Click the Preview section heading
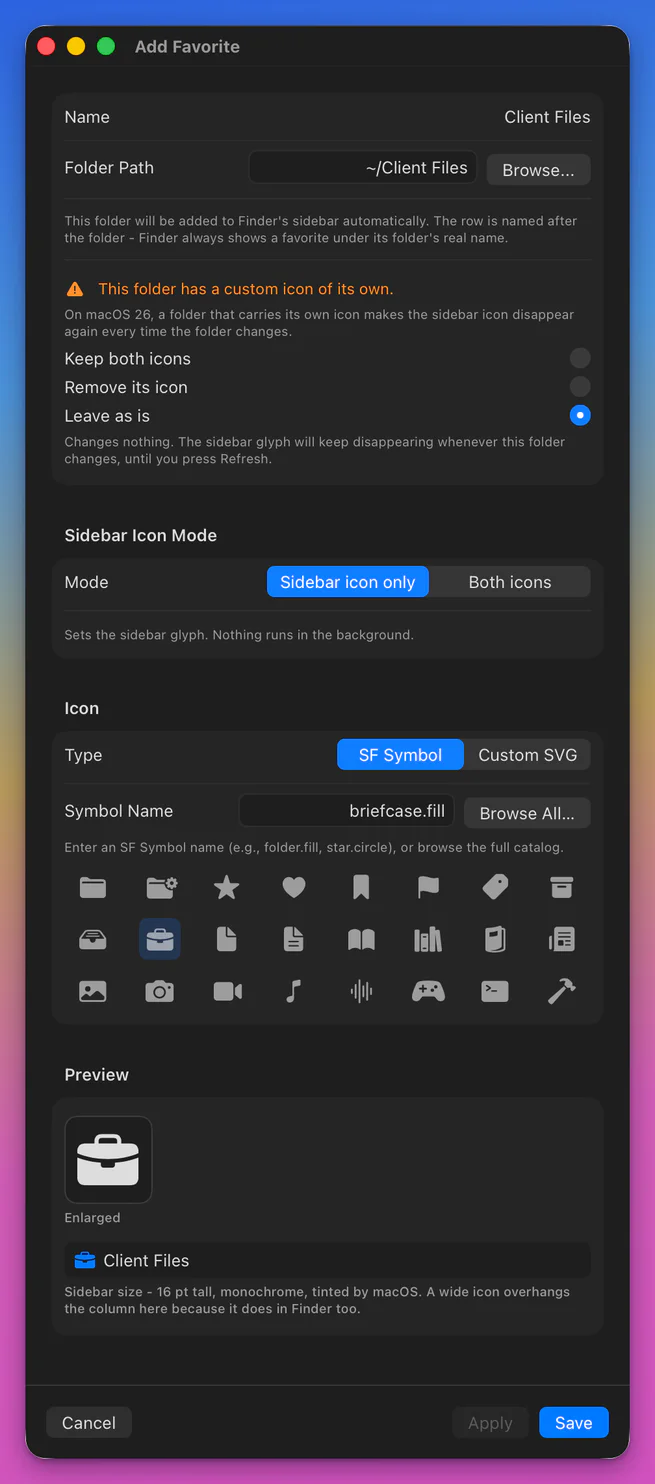This screenshot has height=1484, width=655. [x=97, y=1074]
